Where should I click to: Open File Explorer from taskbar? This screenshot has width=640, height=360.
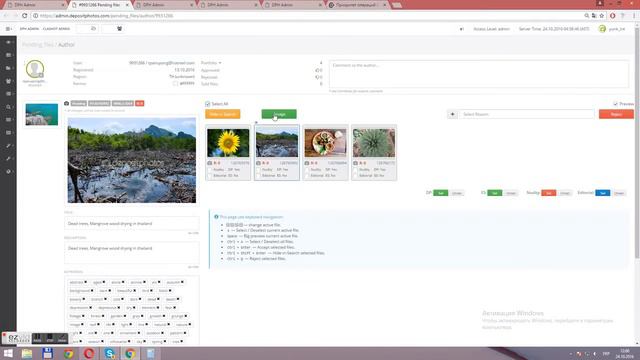tap(27, 353)
